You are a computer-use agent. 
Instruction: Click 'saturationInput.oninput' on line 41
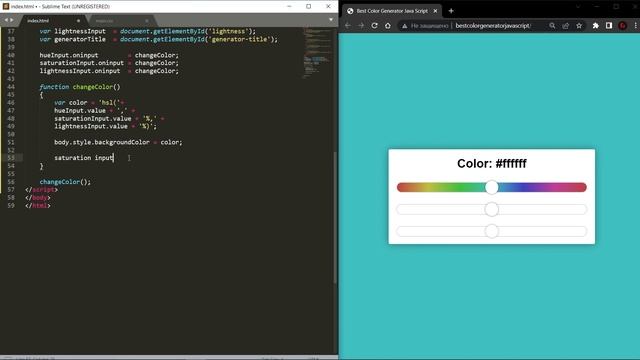(x=81, y=63)
